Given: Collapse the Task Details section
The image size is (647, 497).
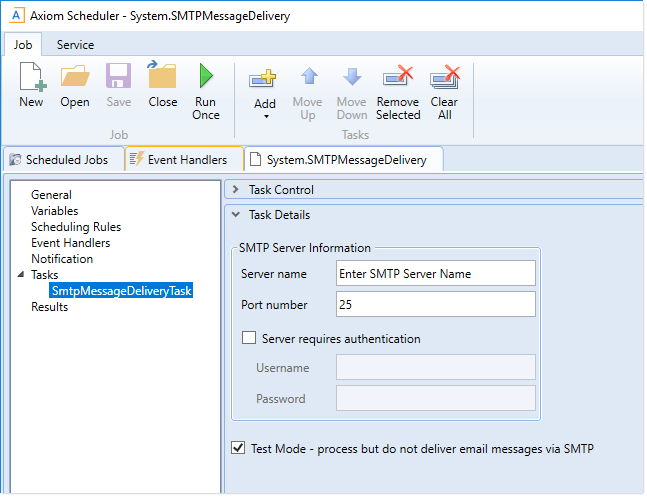Looking at the screenshot, I should [236, 215].
